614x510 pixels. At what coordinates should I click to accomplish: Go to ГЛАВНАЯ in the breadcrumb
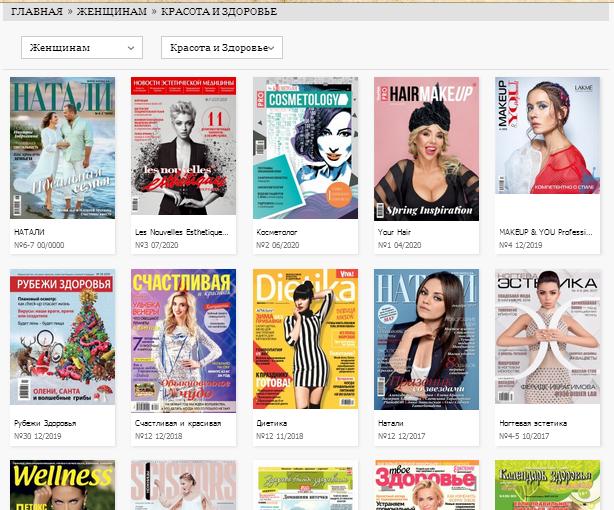coord(42,11)
